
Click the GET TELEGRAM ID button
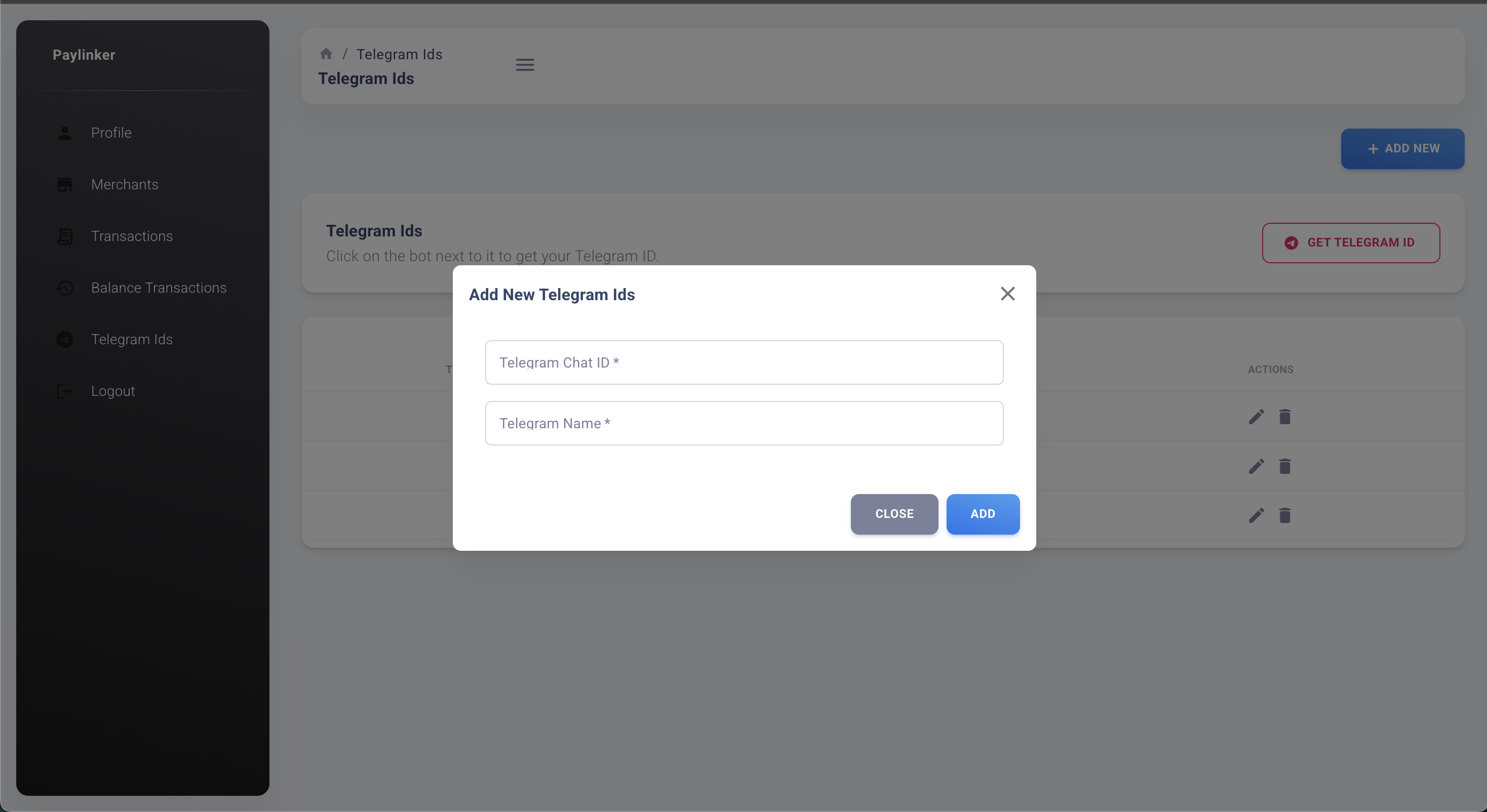click(x=1351, y=242)
